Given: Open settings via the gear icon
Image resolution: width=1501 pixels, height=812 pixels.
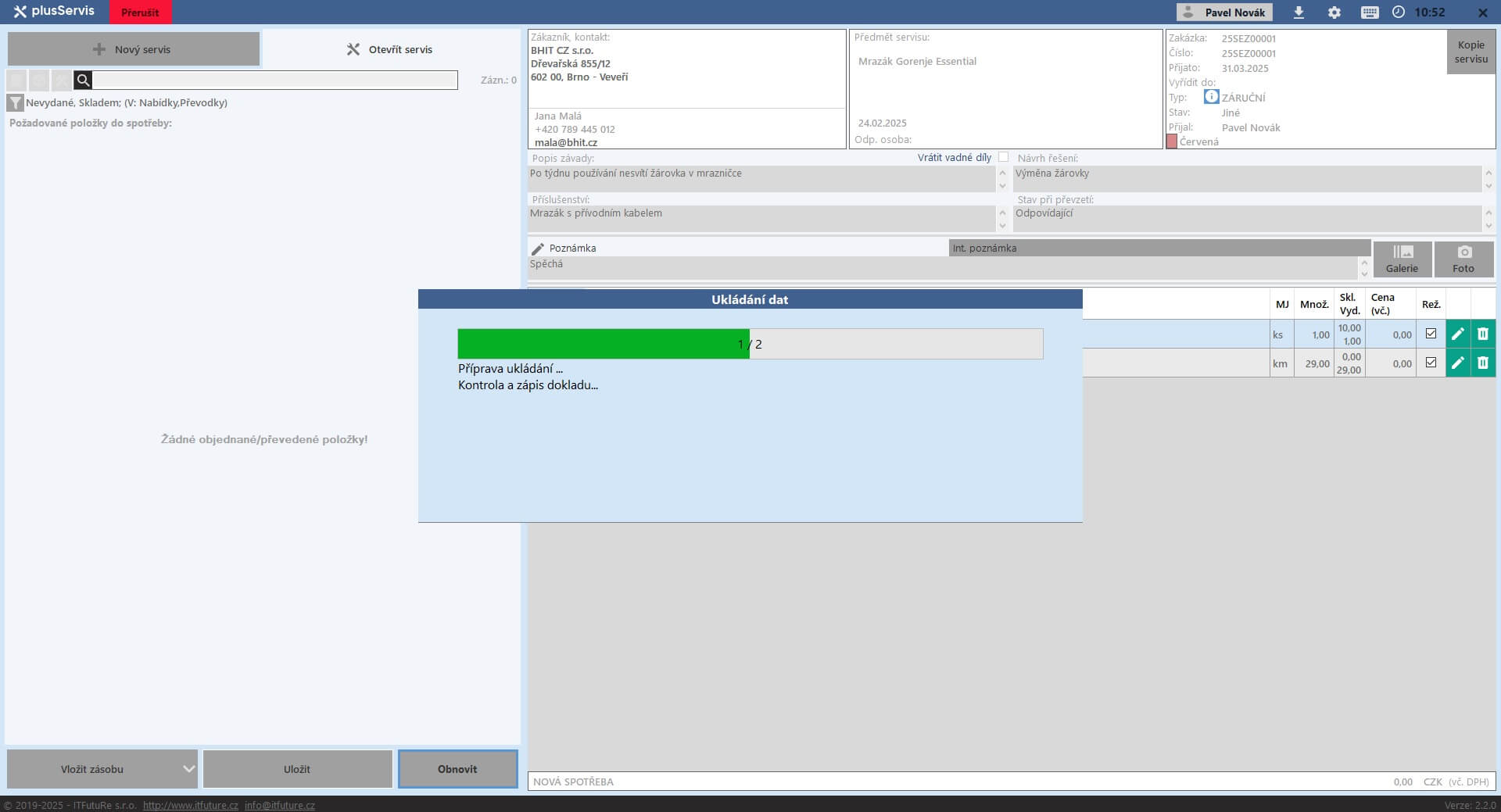Looking at the screenshot, I should coord(1334,13).
